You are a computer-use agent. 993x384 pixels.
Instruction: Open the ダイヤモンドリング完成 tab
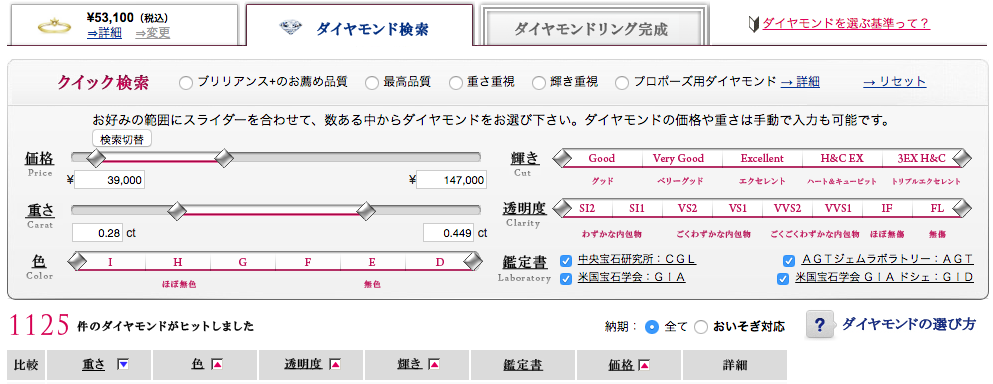tap(591, 29)
